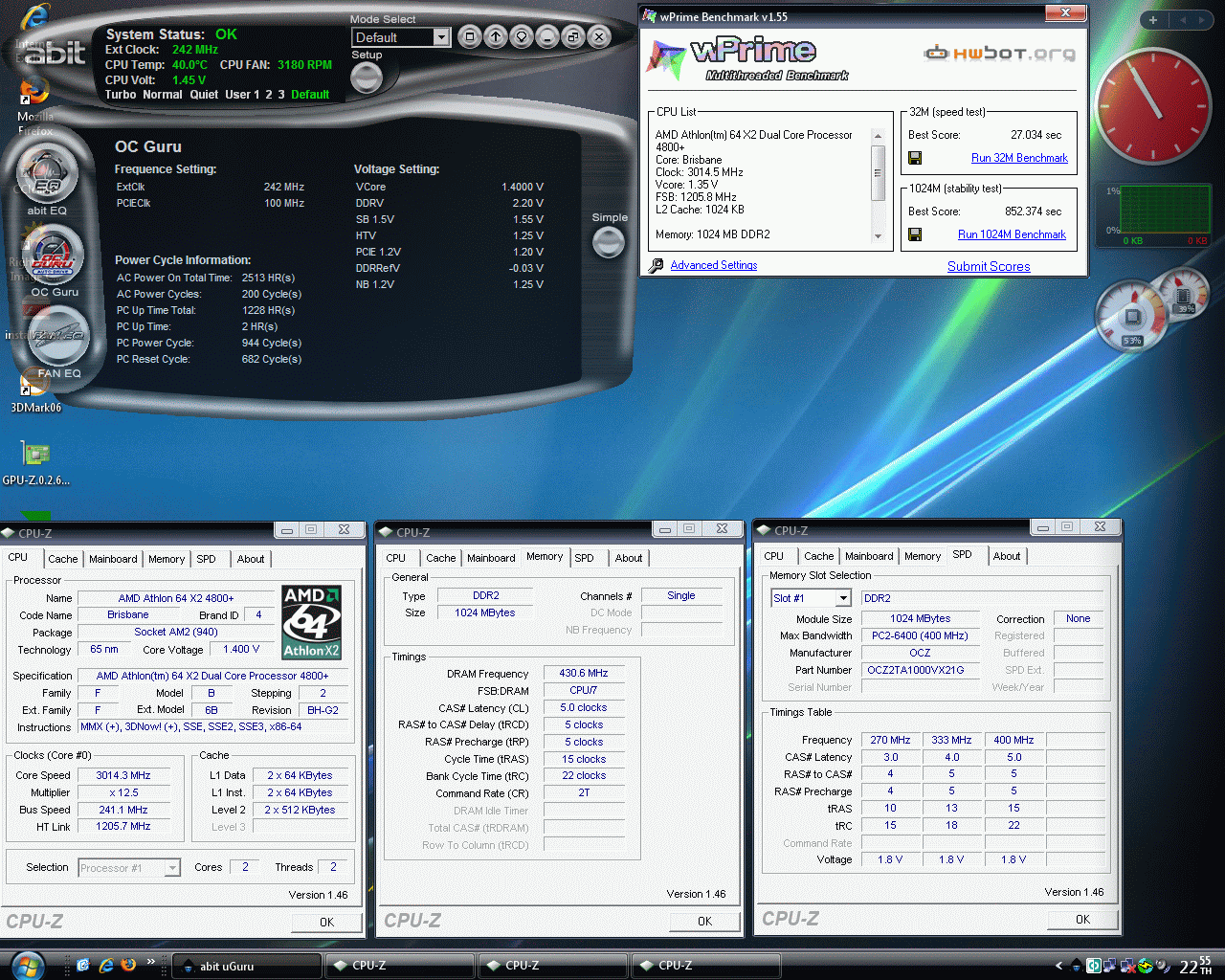This screenshot has width=1225, height=980.
Task: Click OK in the CPU-Z SPD slot window
Action: click(x=1082, y=920)
